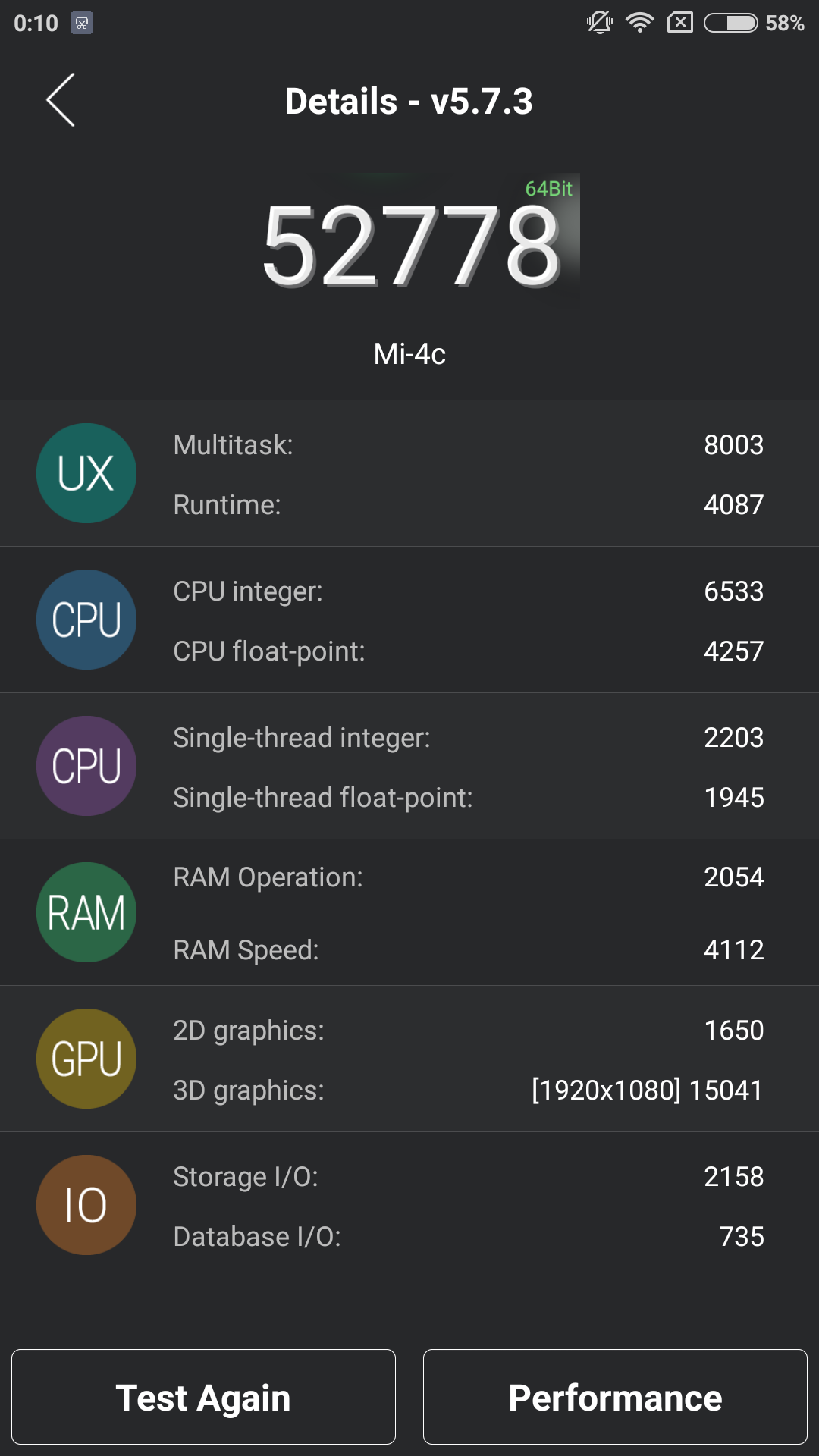Tap the teal UX category icon
The image size is (819, 1456).
coord(86,473)
